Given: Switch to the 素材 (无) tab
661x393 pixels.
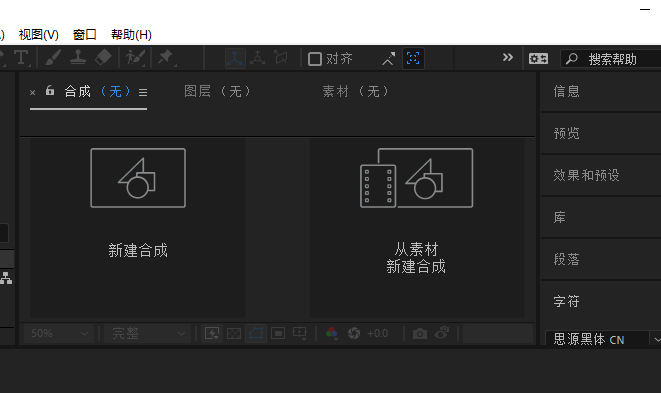Looking at the screenshot, I should tap(355, 91).
